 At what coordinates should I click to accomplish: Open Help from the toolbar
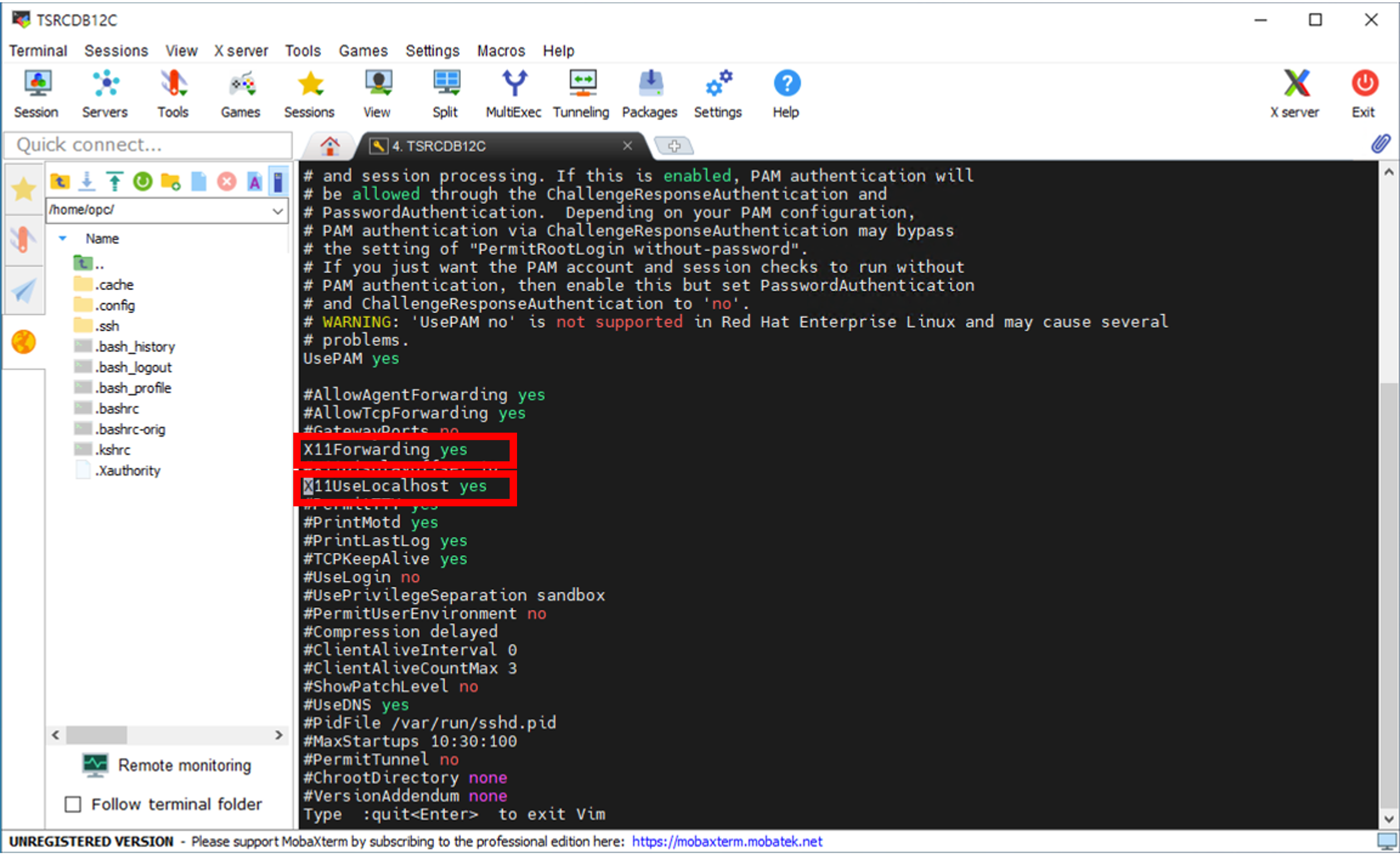786,94
